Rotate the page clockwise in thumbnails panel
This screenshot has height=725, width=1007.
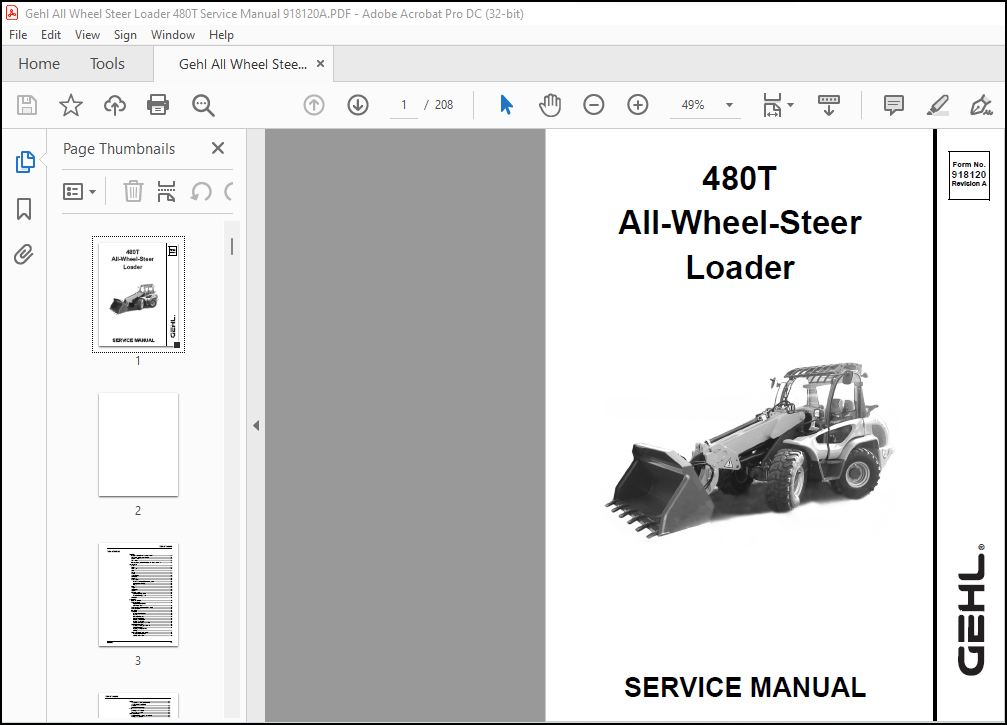pyautogui.click(x=229, y=191)
